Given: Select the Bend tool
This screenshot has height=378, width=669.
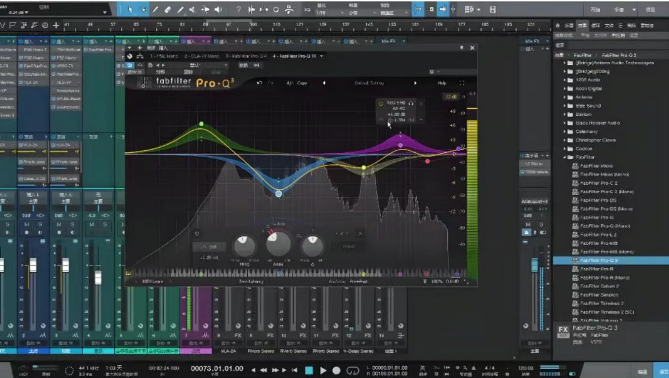Looking at the screenshot, I should (205, 9).
